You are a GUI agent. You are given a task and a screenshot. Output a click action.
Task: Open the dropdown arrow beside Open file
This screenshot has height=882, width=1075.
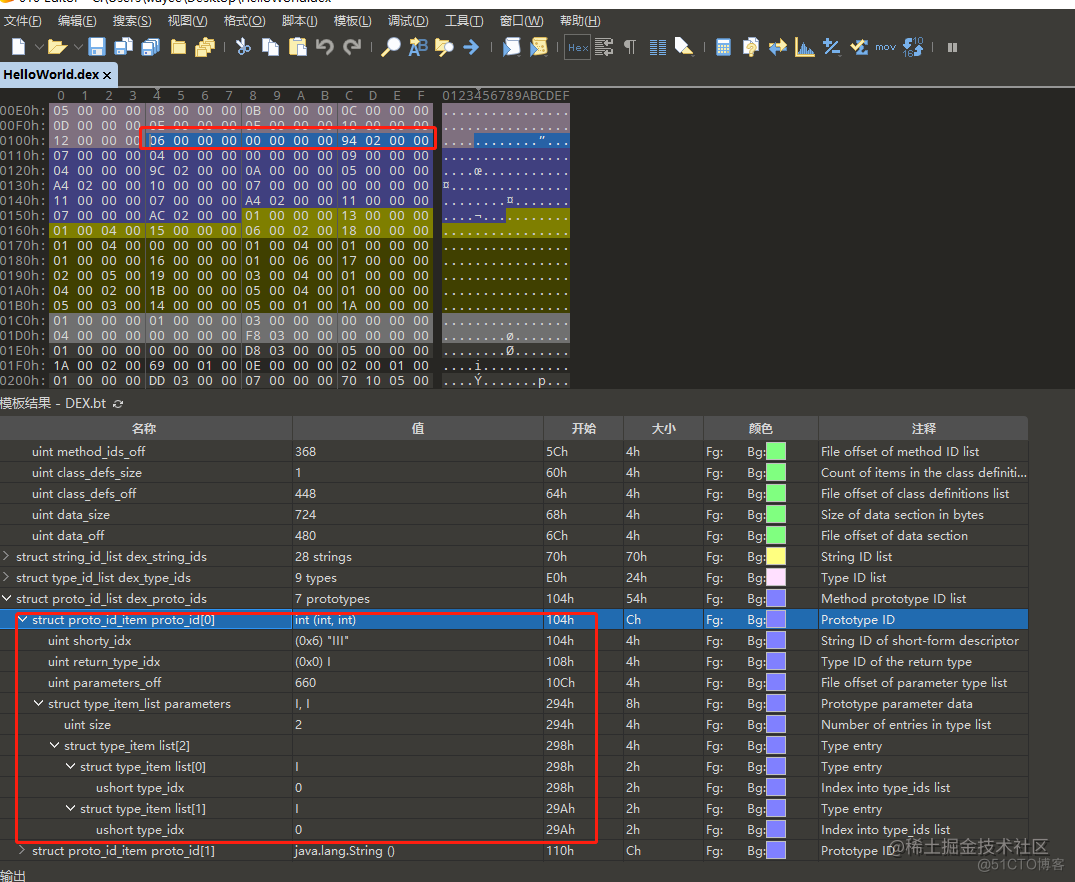point(77,47)
